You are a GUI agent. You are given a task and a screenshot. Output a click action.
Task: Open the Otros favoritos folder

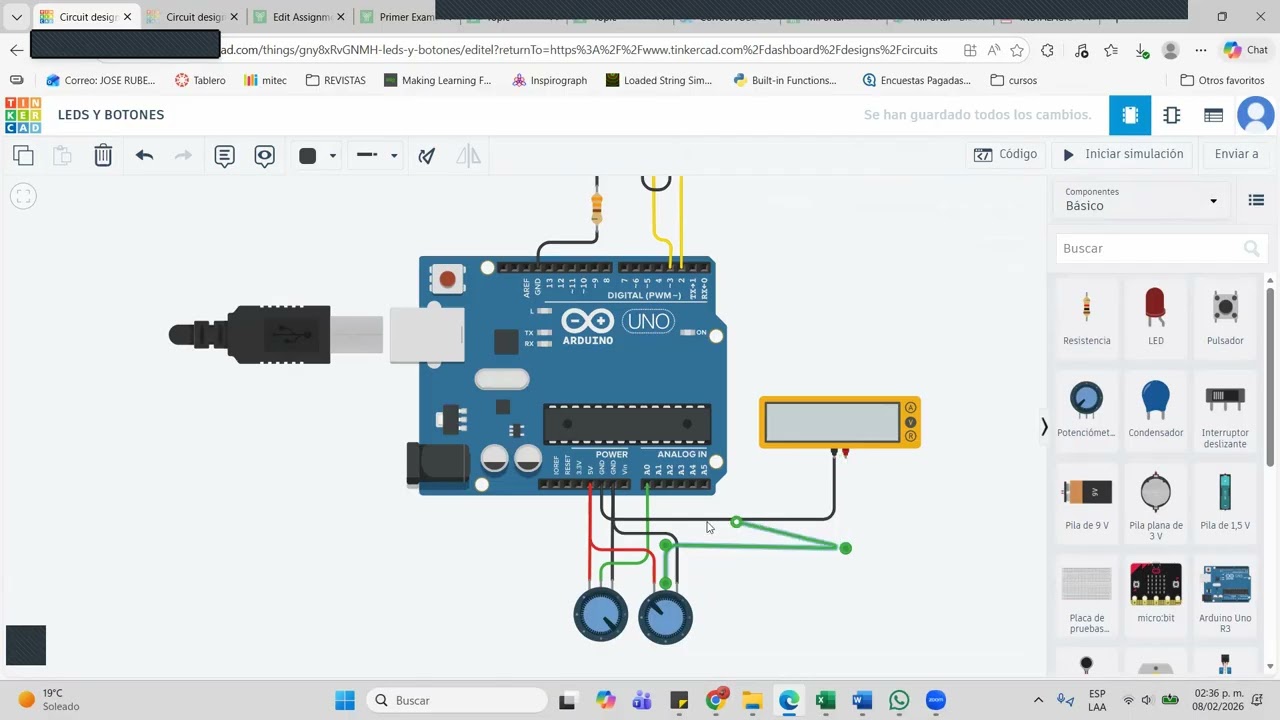pos(1222,80)
